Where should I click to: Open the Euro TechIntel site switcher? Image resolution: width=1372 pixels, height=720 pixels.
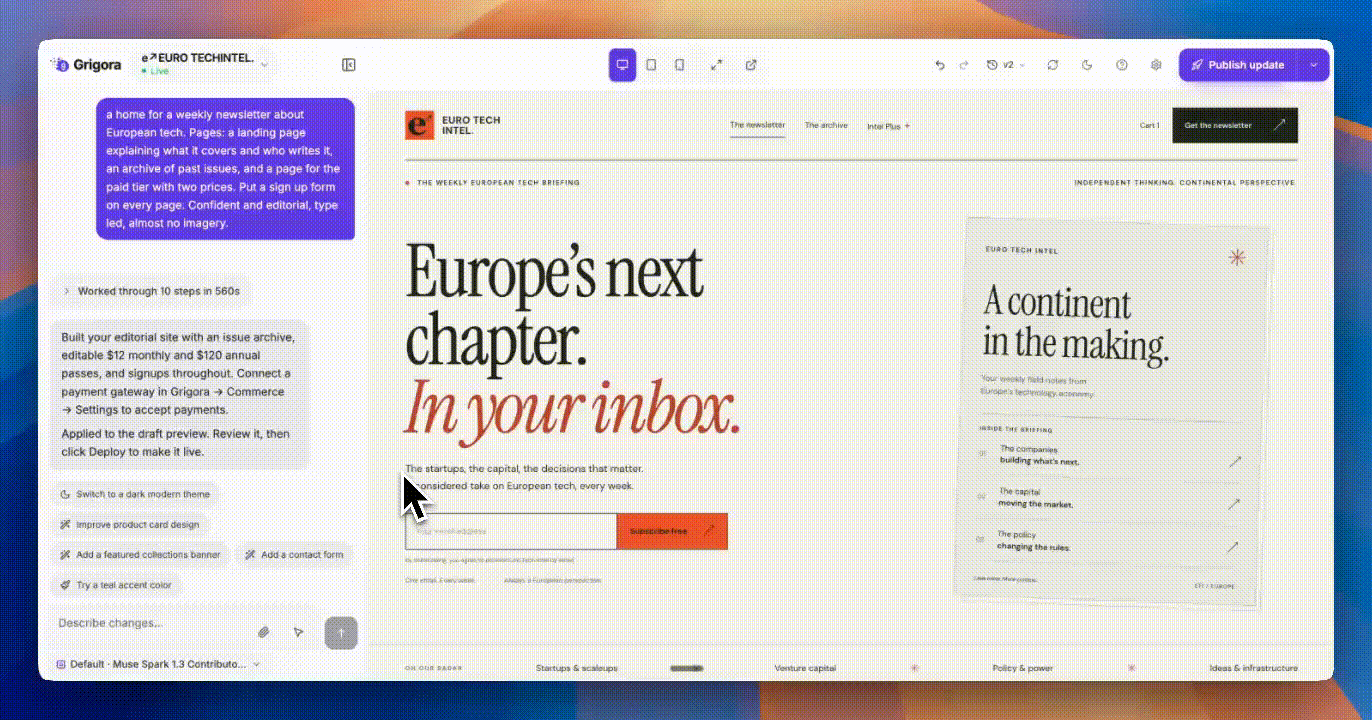tap(205, 65)
